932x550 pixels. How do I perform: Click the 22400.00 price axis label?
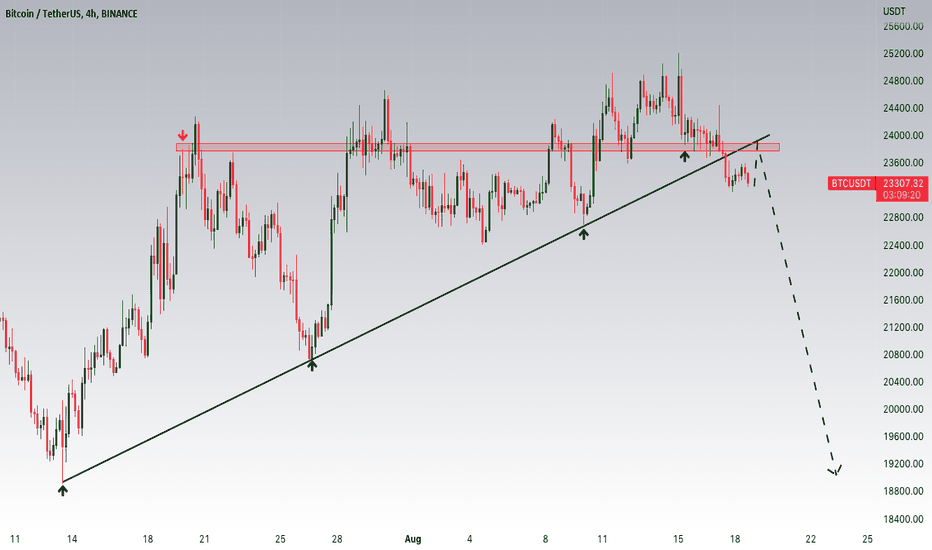tap(903, 245)
